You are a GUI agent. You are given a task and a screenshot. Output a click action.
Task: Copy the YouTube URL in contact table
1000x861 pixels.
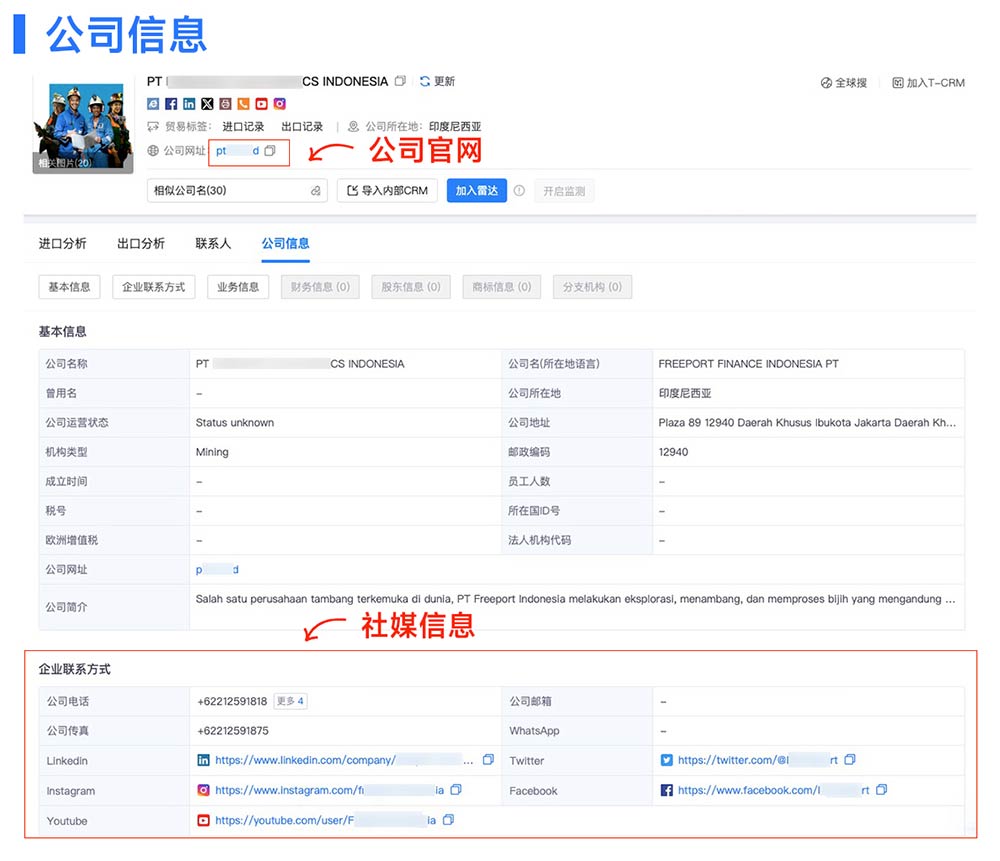tap(448, 821)
